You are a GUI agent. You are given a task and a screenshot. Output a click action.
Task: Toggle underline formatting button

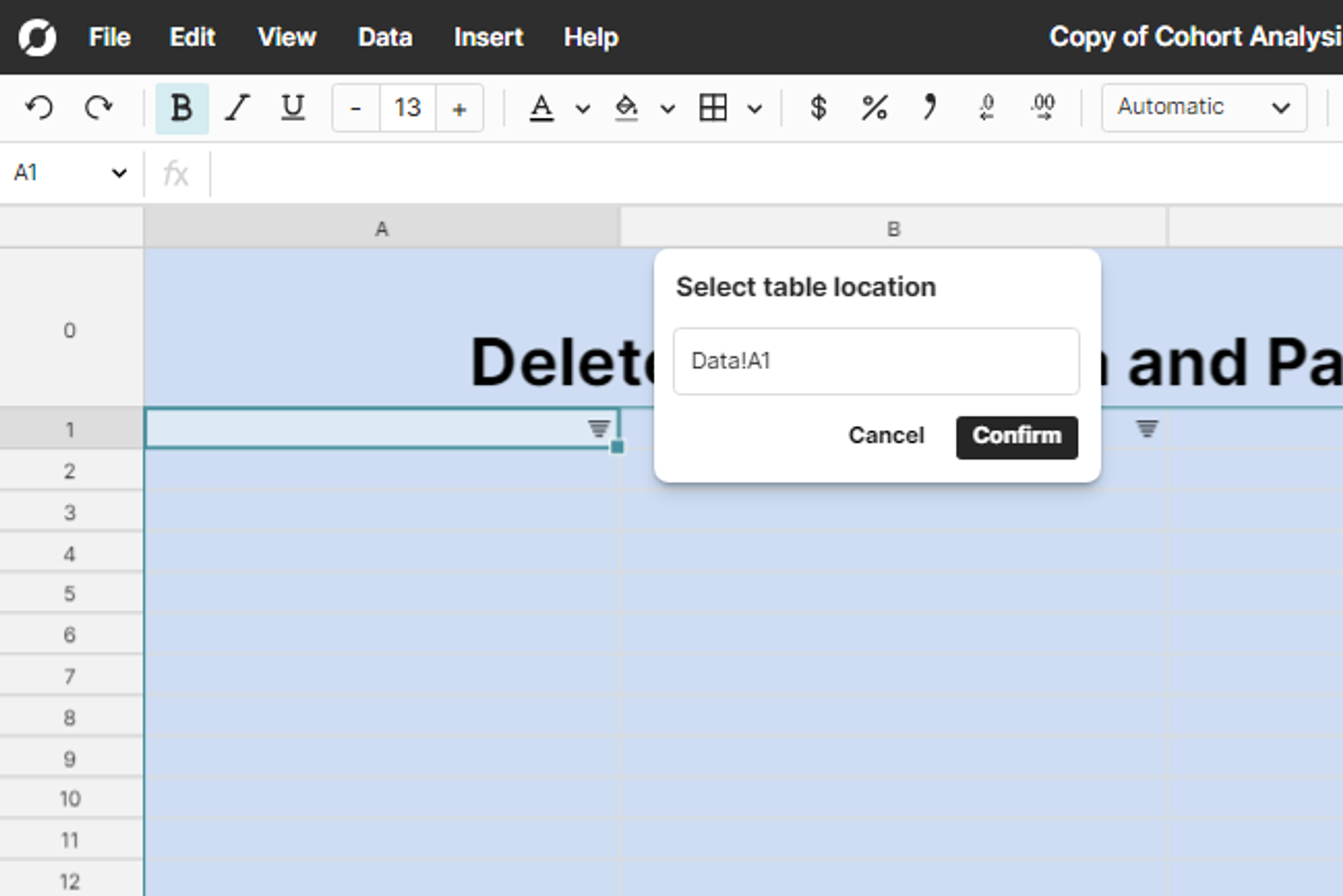coord(293,107)
